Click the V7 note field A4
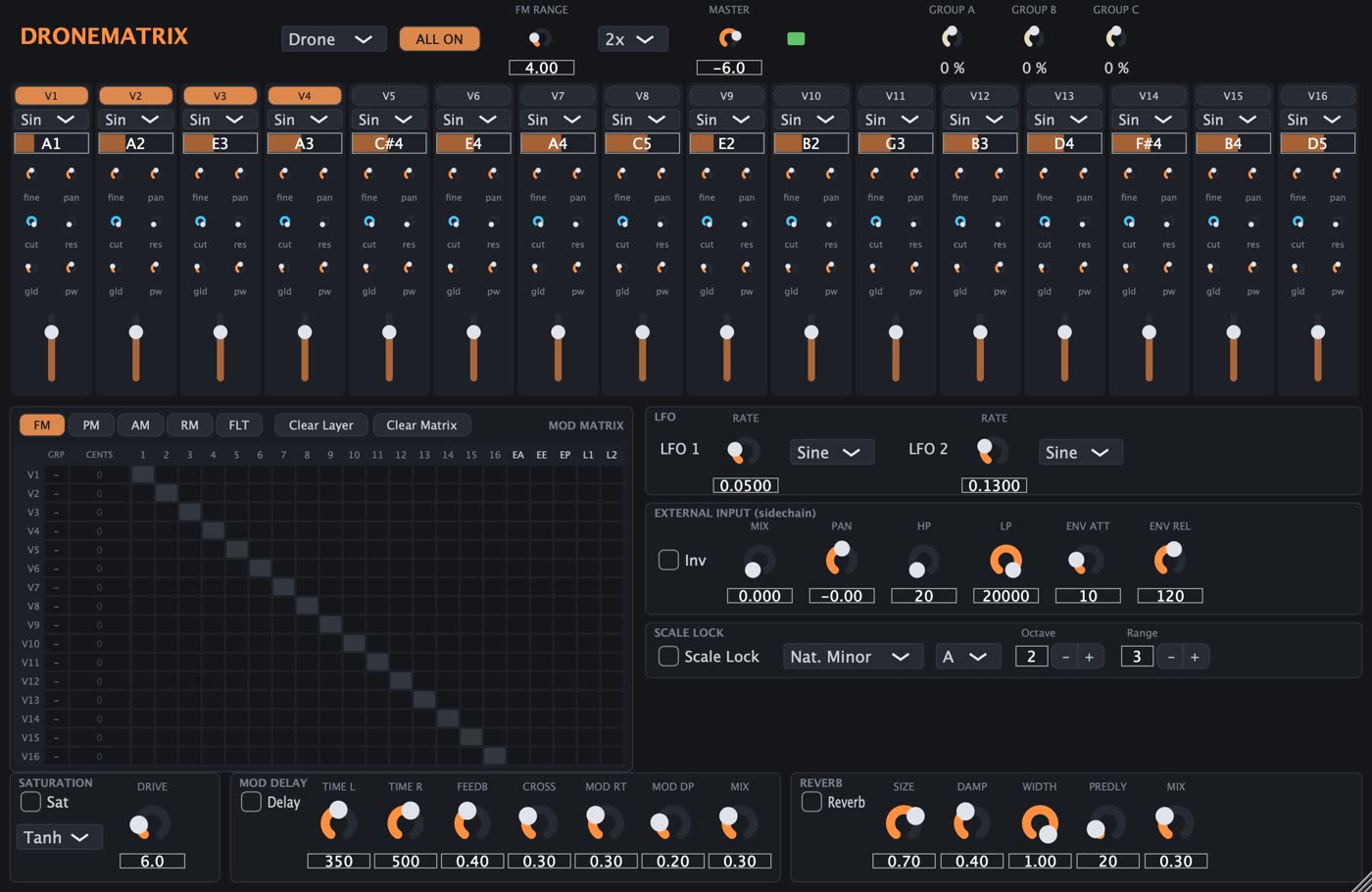The image size is (1372, 892). click(x=558, y=143)
